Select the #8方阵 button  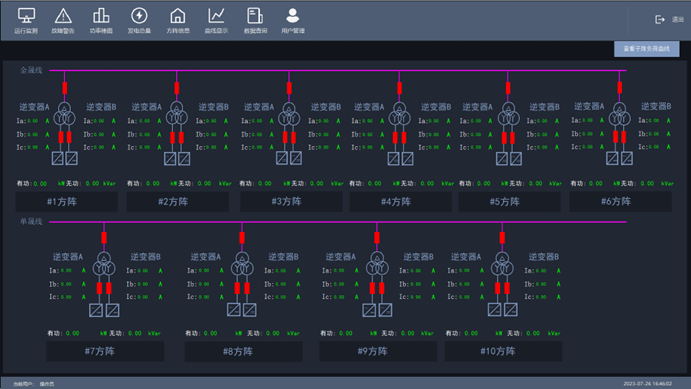(x=243, y=351)
